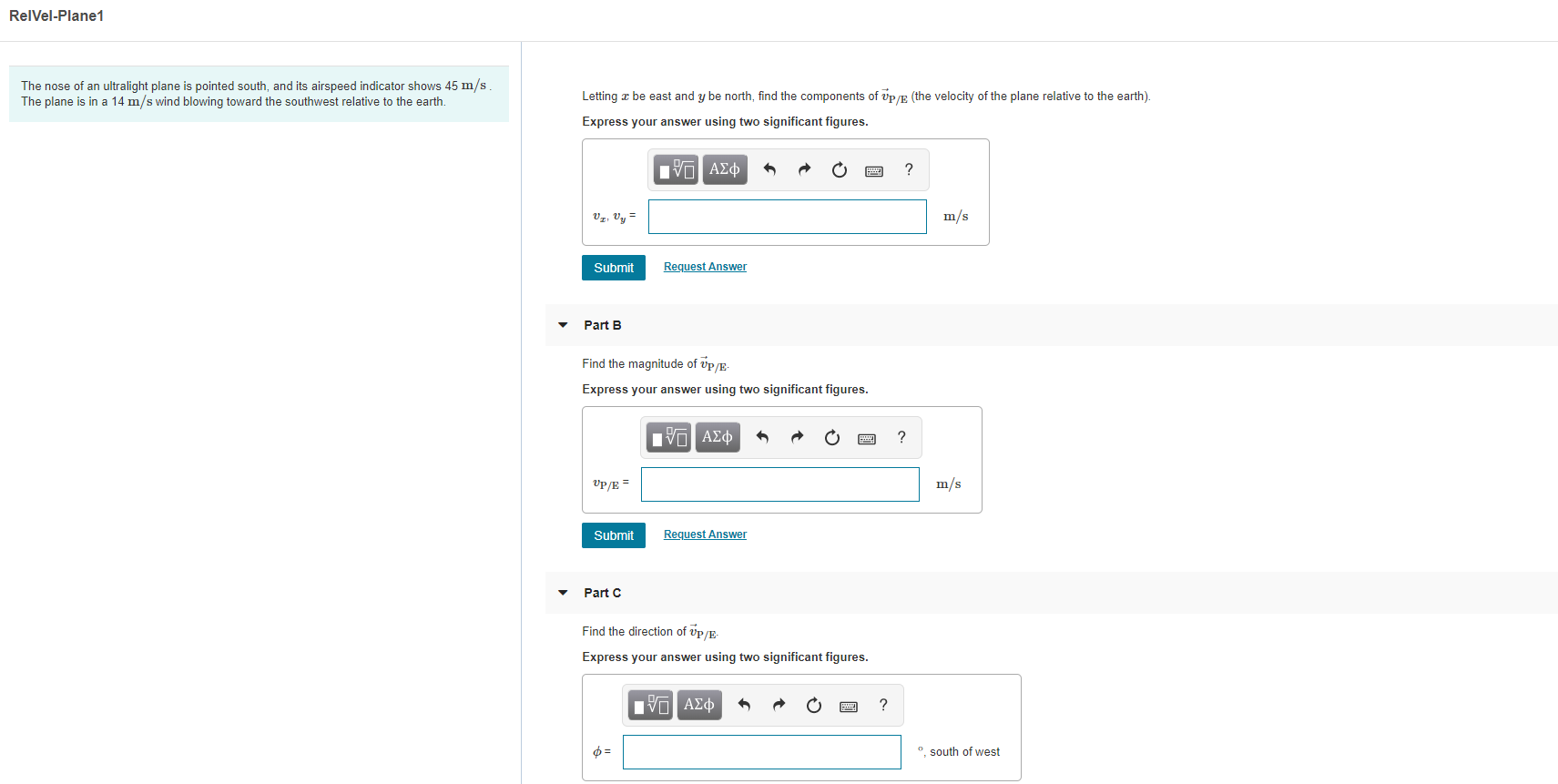Reset the Part B answer field
Image resolution: width=1558 pixels, height=784 pixels.
tap(832, 437)
